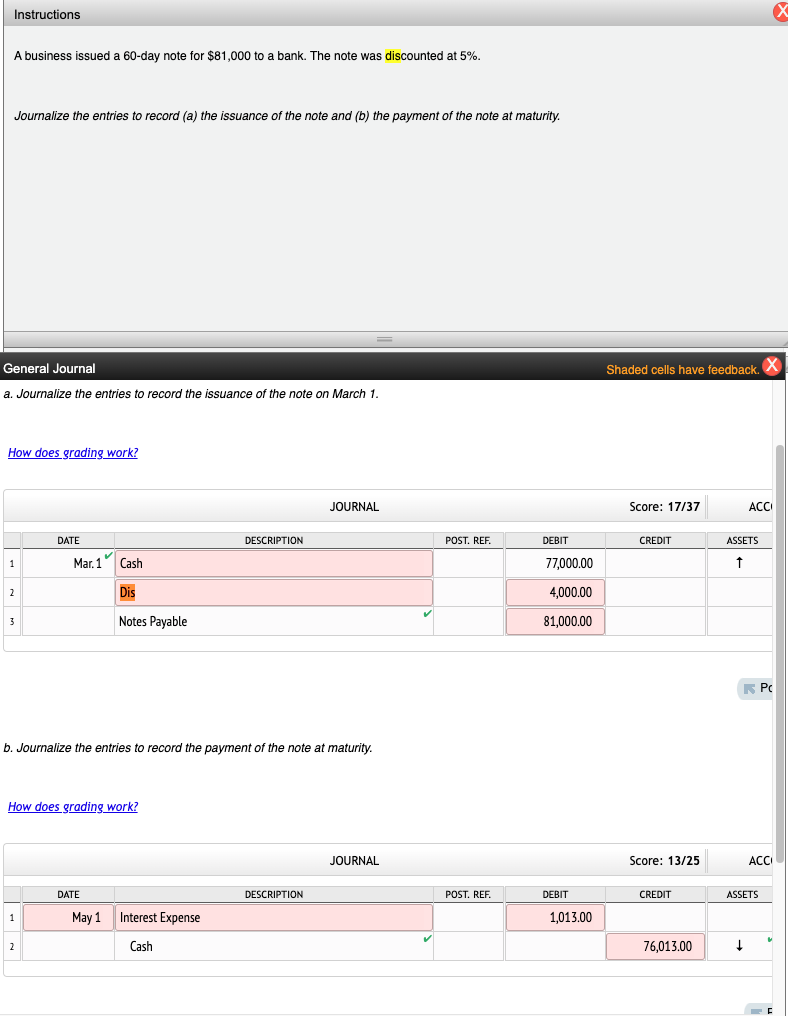
Task: Close the General Journal feedback panel
Action: tap(771, 365)
